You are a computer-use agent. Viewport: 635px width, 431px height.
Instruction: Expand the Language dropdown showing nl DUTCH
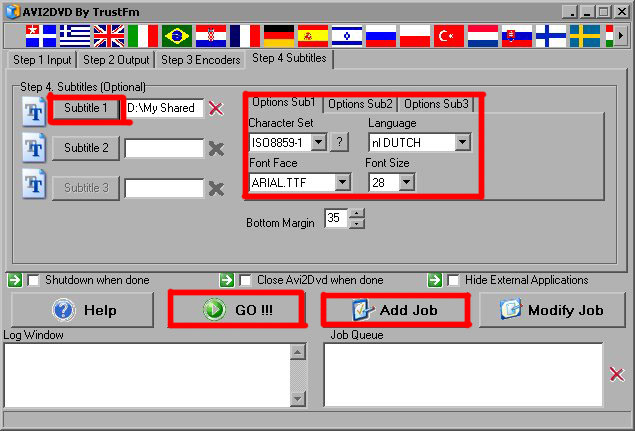click(x=462, y=142)
